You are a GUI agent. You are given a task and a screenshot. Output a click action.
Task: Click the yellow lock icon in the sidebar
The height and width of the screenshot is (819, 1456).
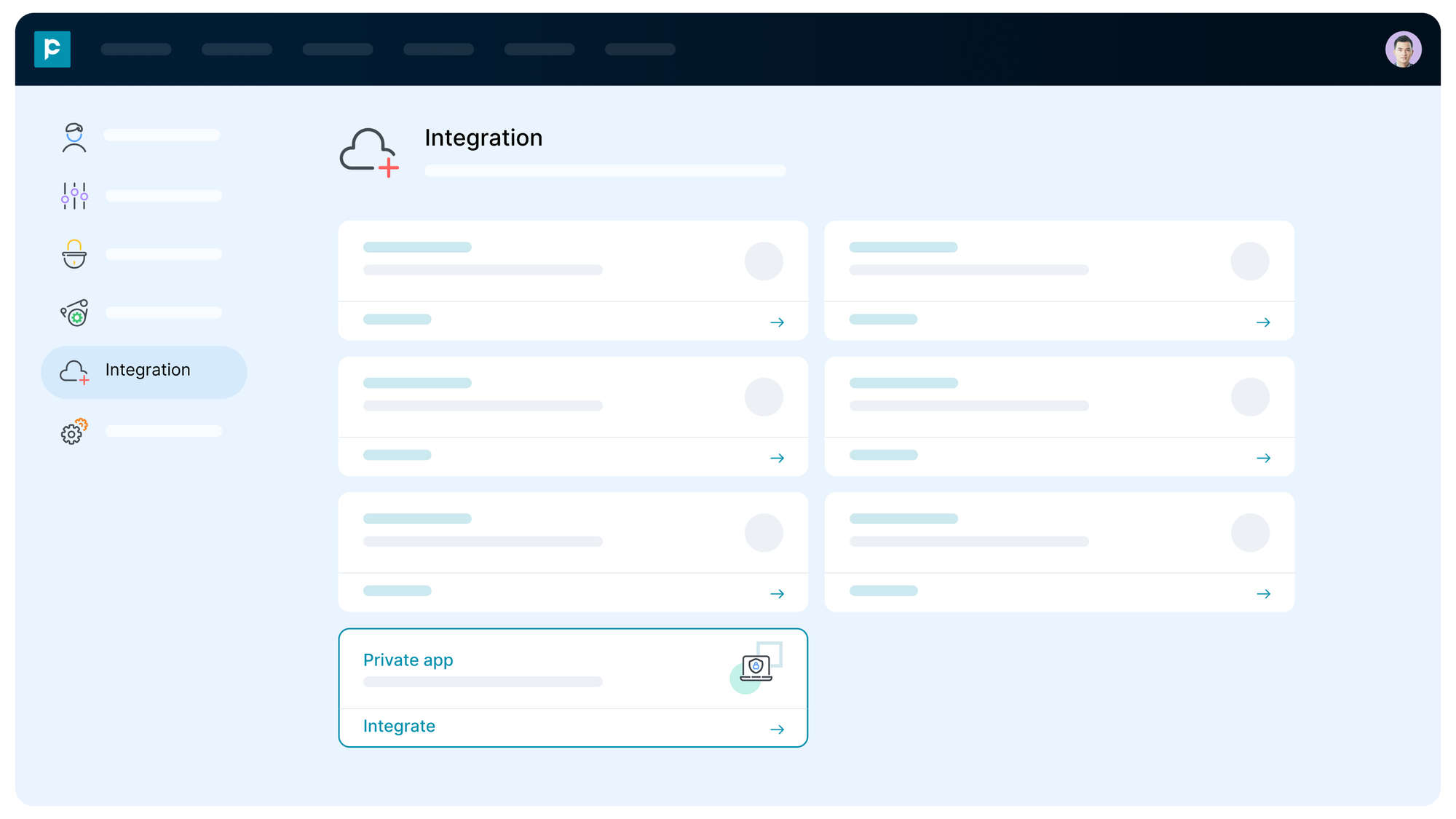click(73, 255)
